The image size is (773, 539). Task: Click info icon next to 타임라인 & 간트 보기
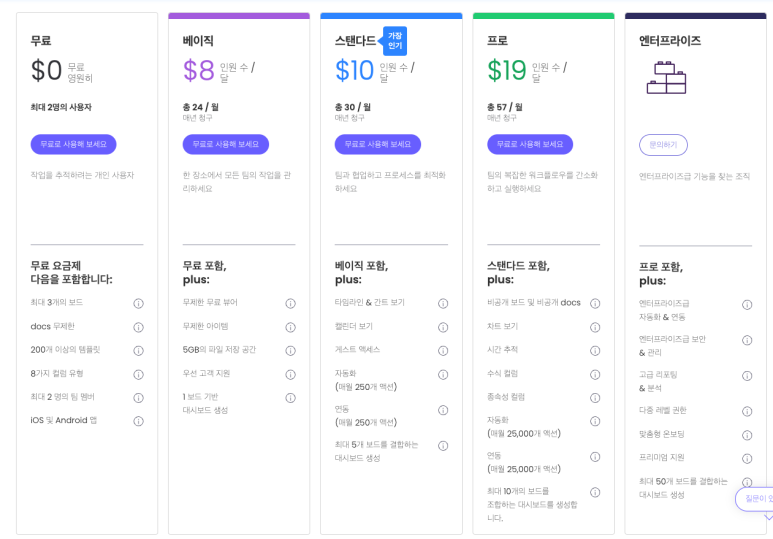click(x=442, y=303)
